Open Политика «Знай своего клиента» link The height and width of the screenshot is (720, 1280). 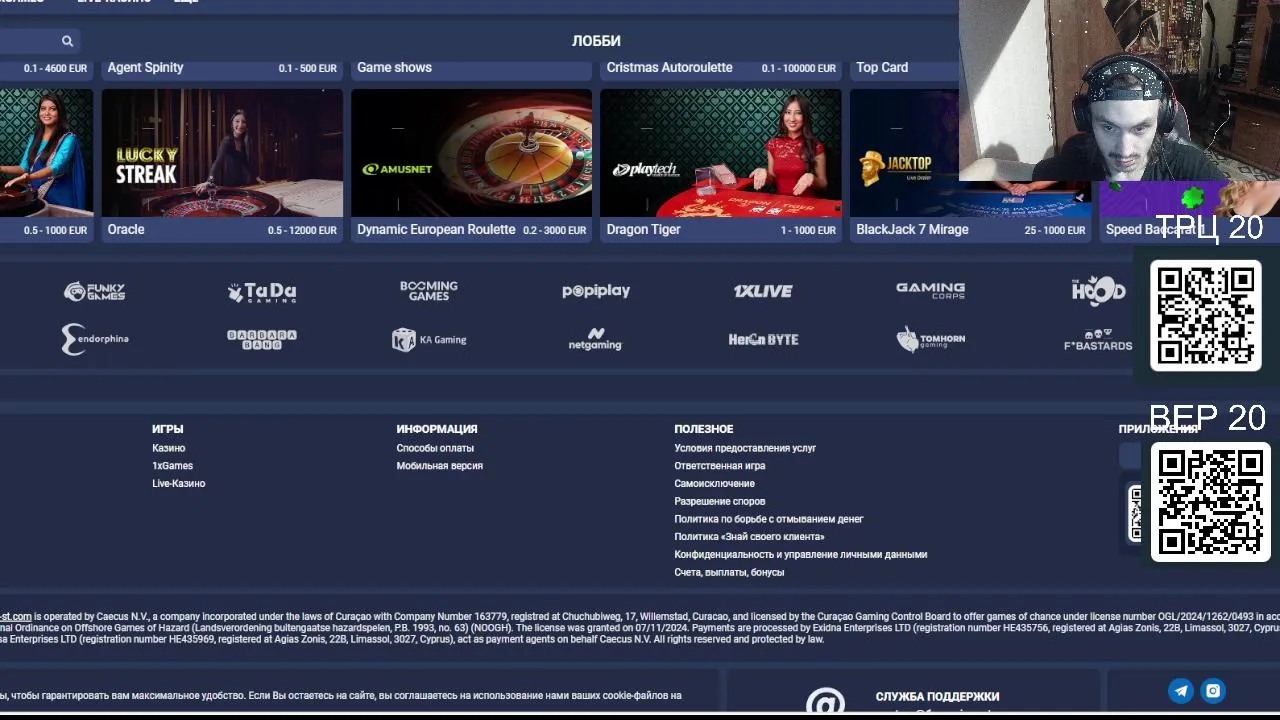(x=749, y=537)
